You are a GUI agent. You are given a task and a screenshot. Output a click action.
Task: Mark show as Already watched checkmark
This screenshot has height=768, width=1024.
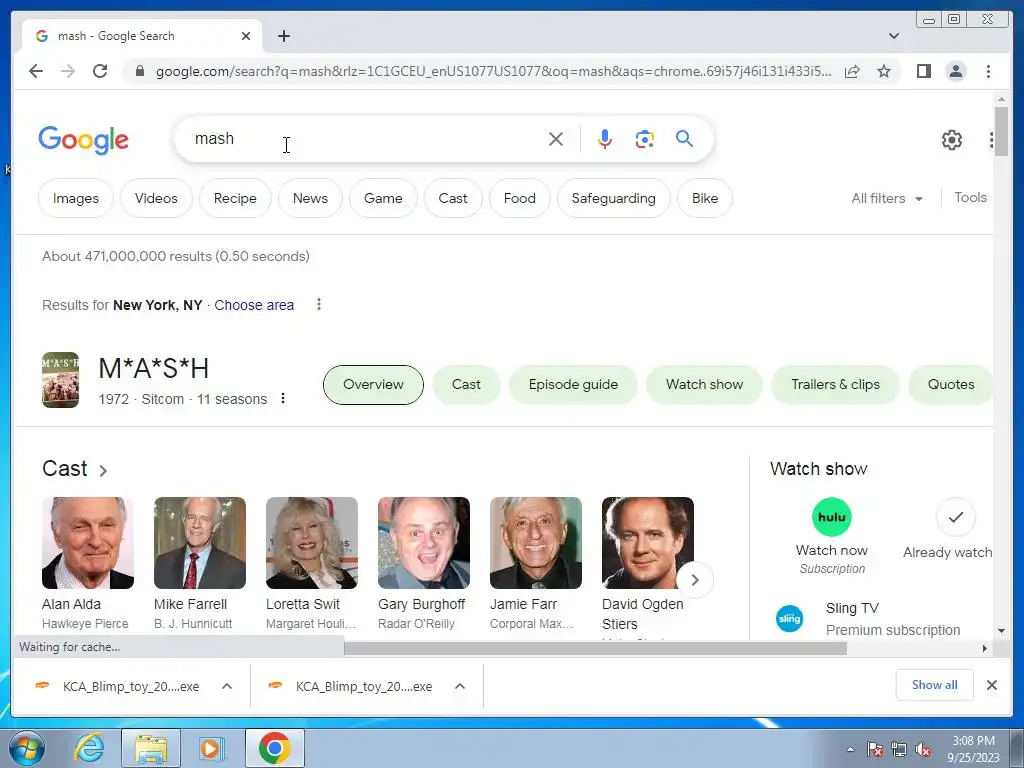955,517
